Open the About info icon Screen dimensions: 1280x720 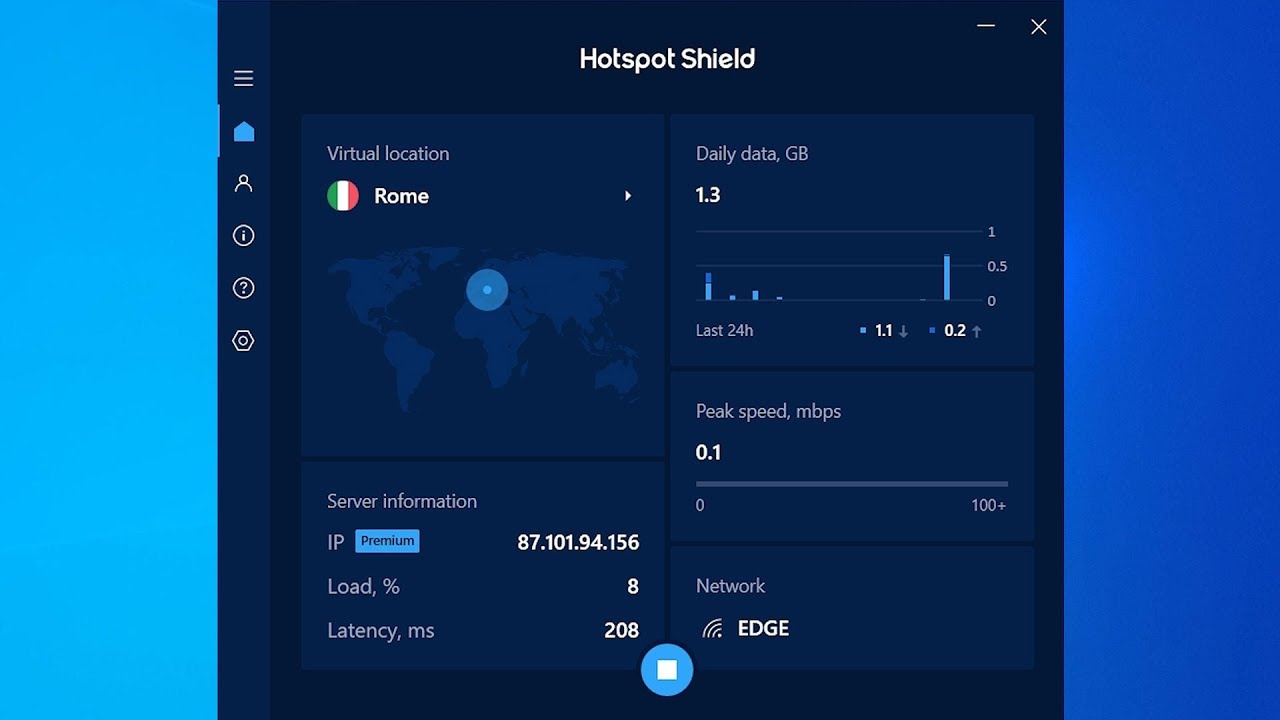[243, 236]
